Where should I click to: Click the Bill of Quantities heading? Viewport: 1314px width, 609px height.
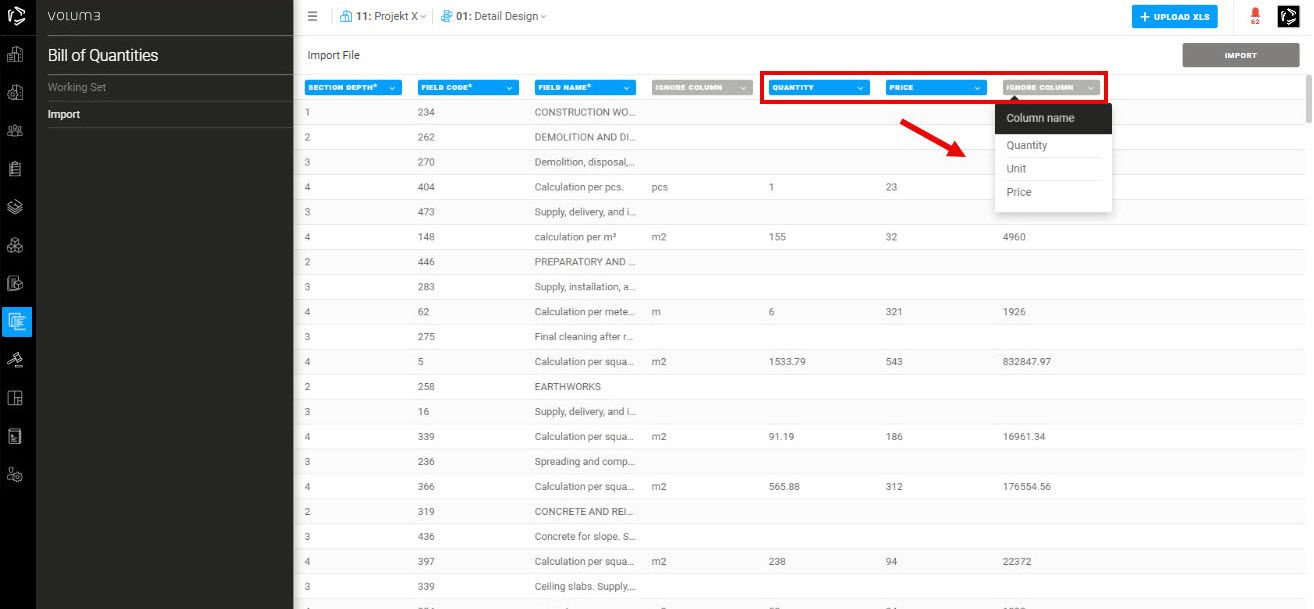point(103,55)
